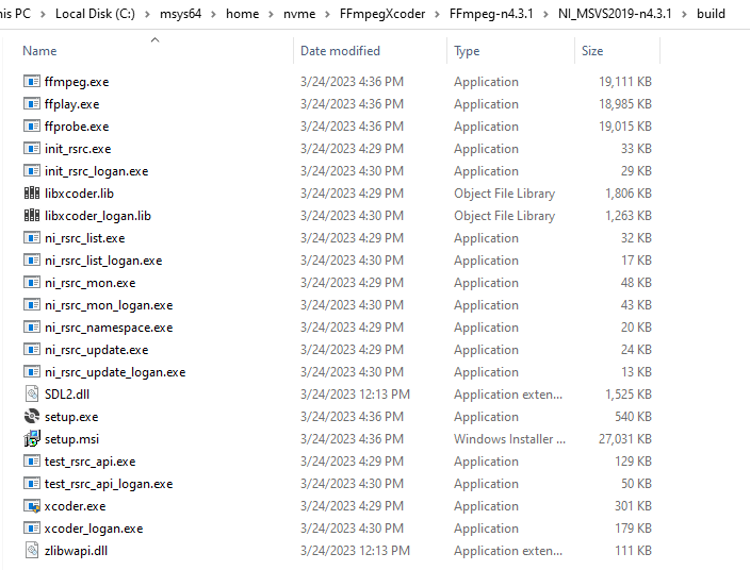Select the ni_rsrc_list.exe file icon
Image resolution: width=750 pixels, height=570 pixels.
(32, 238)
